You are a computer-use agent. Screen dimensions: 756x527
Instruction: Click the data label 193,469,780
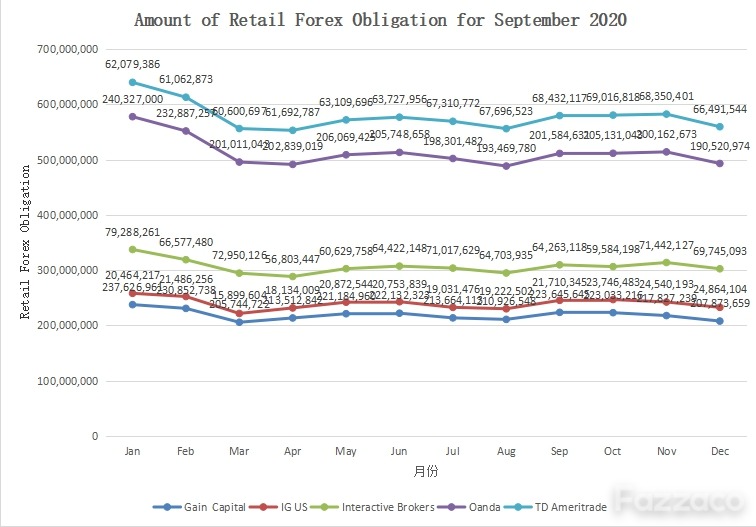pyautogui.click(x=506, y=149)
